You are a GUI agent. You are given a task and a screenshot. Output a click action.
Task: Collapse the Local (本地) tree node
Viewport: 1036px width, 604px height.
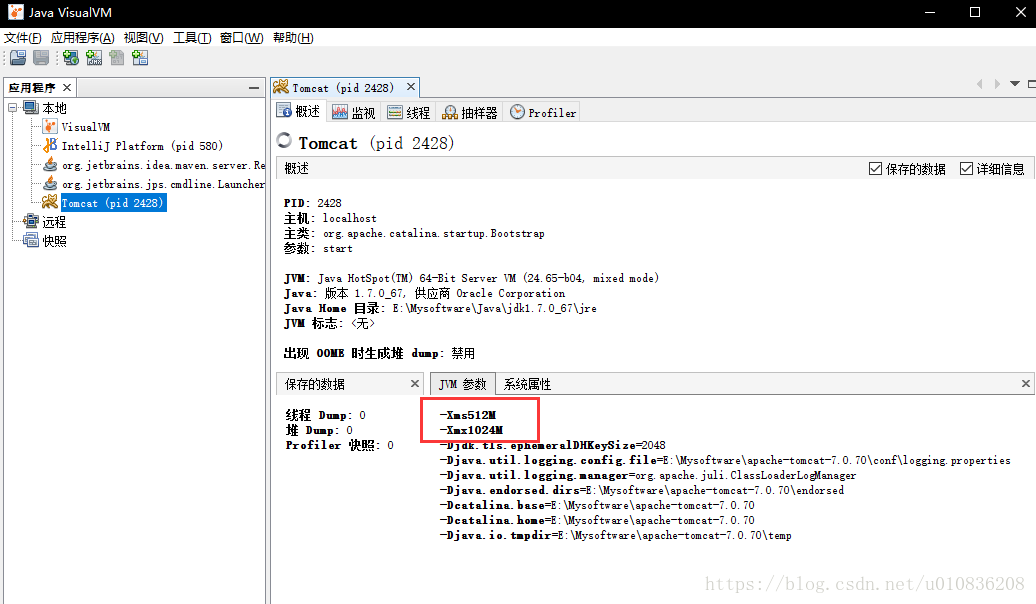click(13, 107)
